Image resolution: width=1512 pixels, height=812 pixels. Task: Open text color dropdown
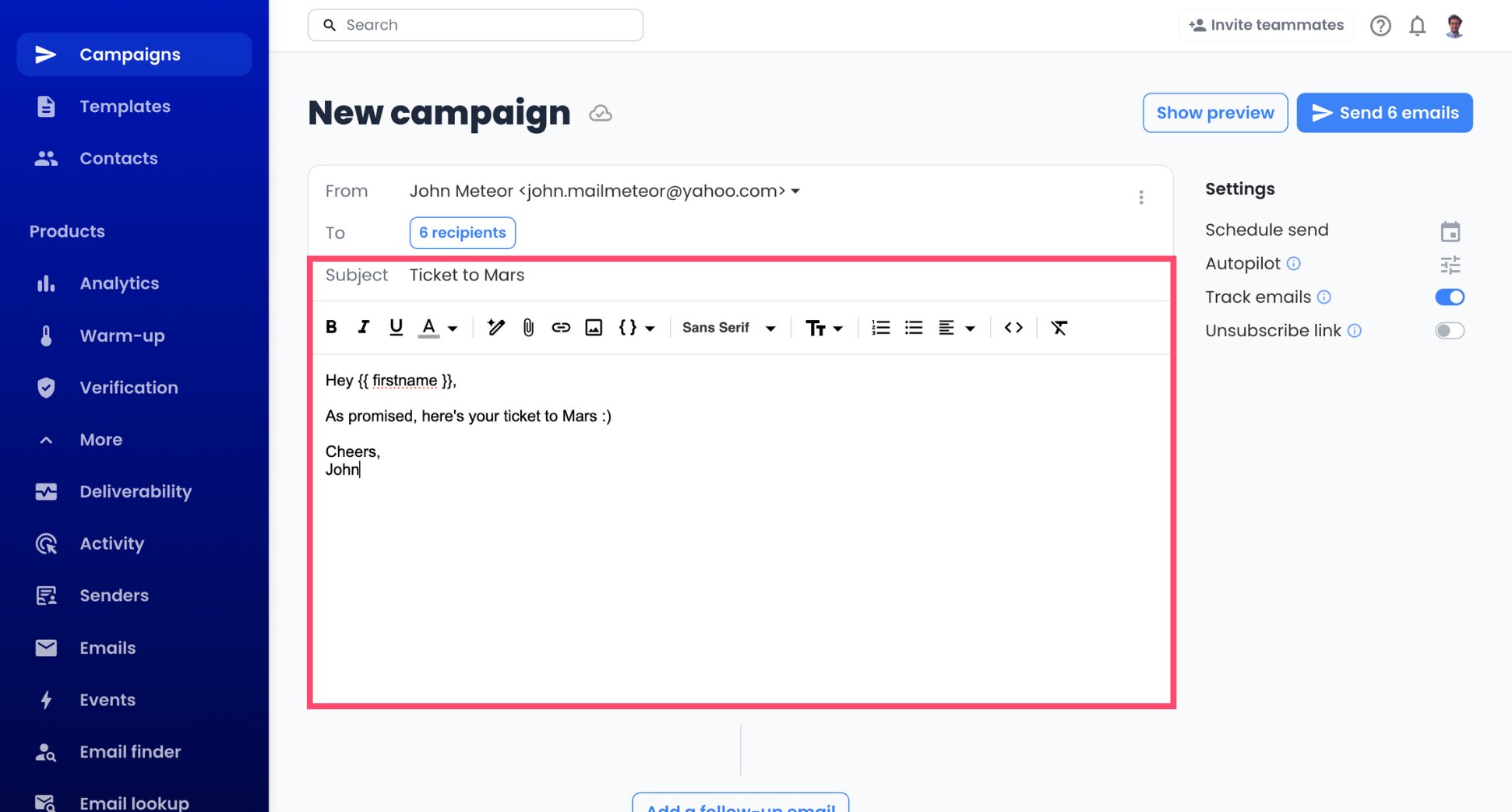[x=439, y=328]
